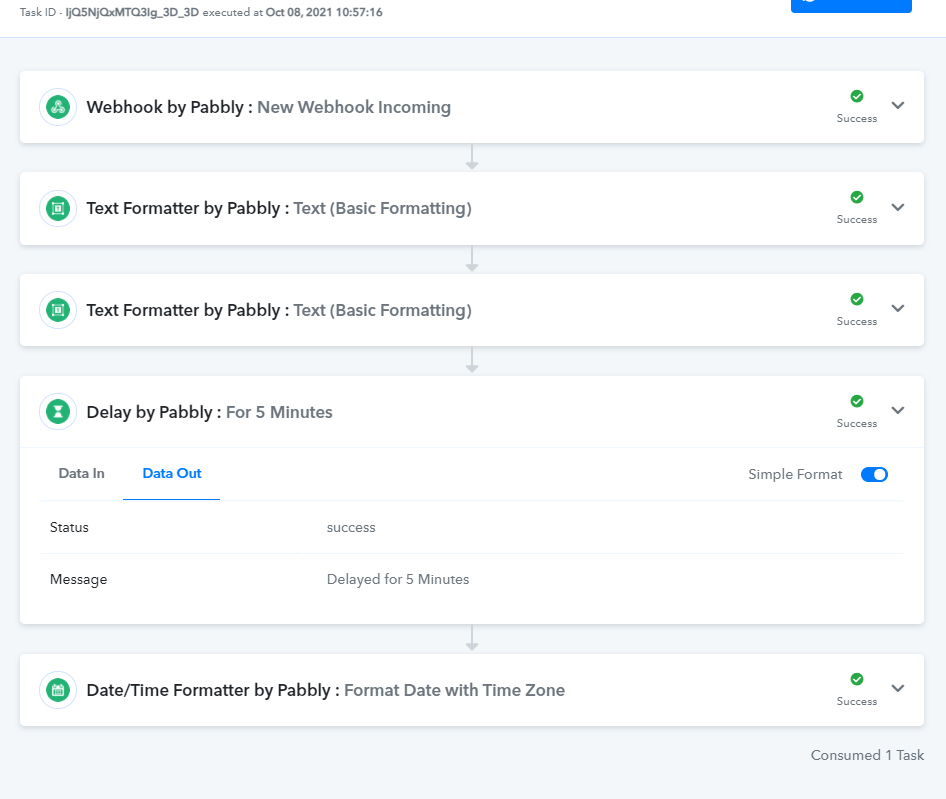Click the blue button at top right

pyautogui.click(x=851, y=5)
